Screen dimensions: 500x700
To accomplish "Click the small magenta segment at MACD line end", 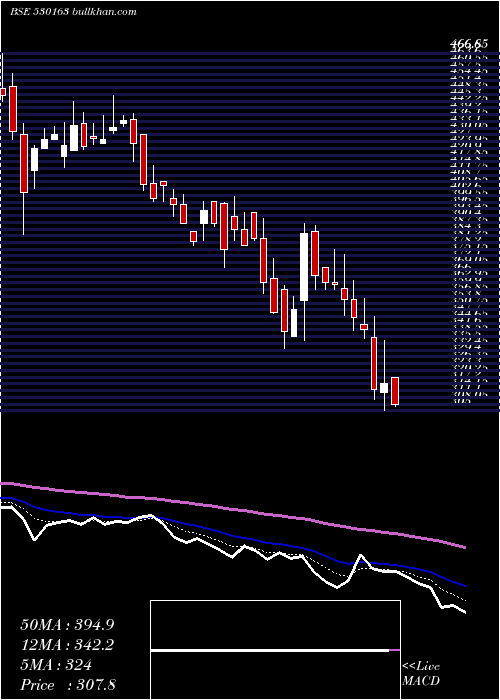I will (x=395, y=650).
